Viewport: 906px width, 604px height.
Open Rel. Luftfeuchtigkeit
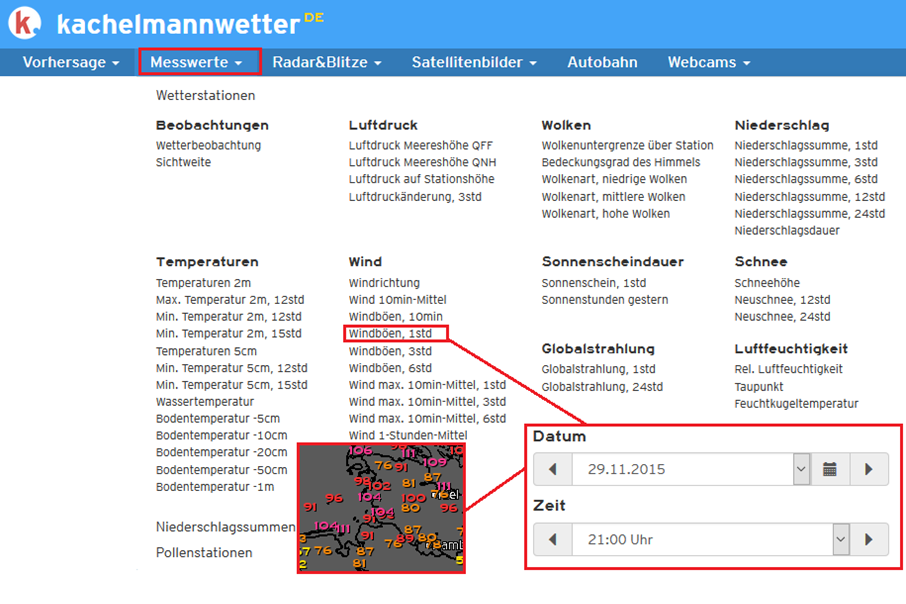[789, 369]
